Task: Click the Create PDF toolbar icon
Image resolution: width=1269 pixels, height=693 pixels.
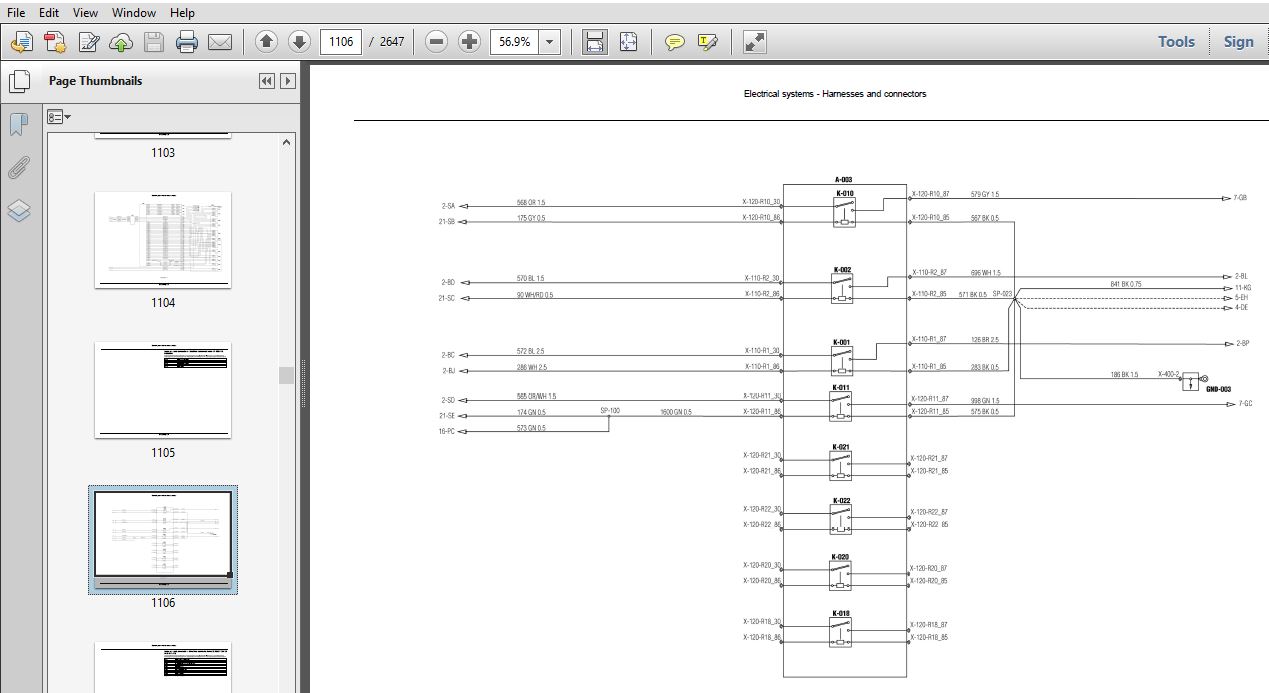Action: click(x=22, y=42)
